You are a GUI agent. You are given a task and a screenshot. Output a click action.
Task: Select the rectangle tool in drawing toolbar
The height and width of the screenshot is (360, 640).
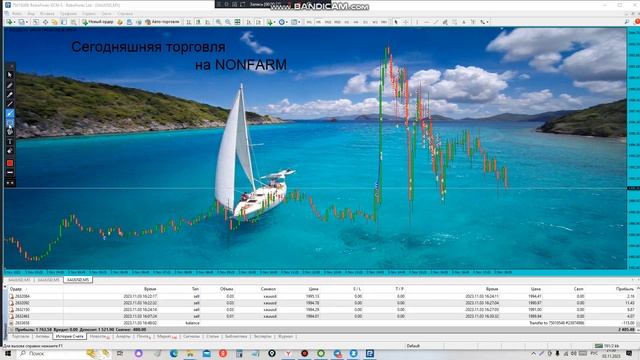[10, 122]
